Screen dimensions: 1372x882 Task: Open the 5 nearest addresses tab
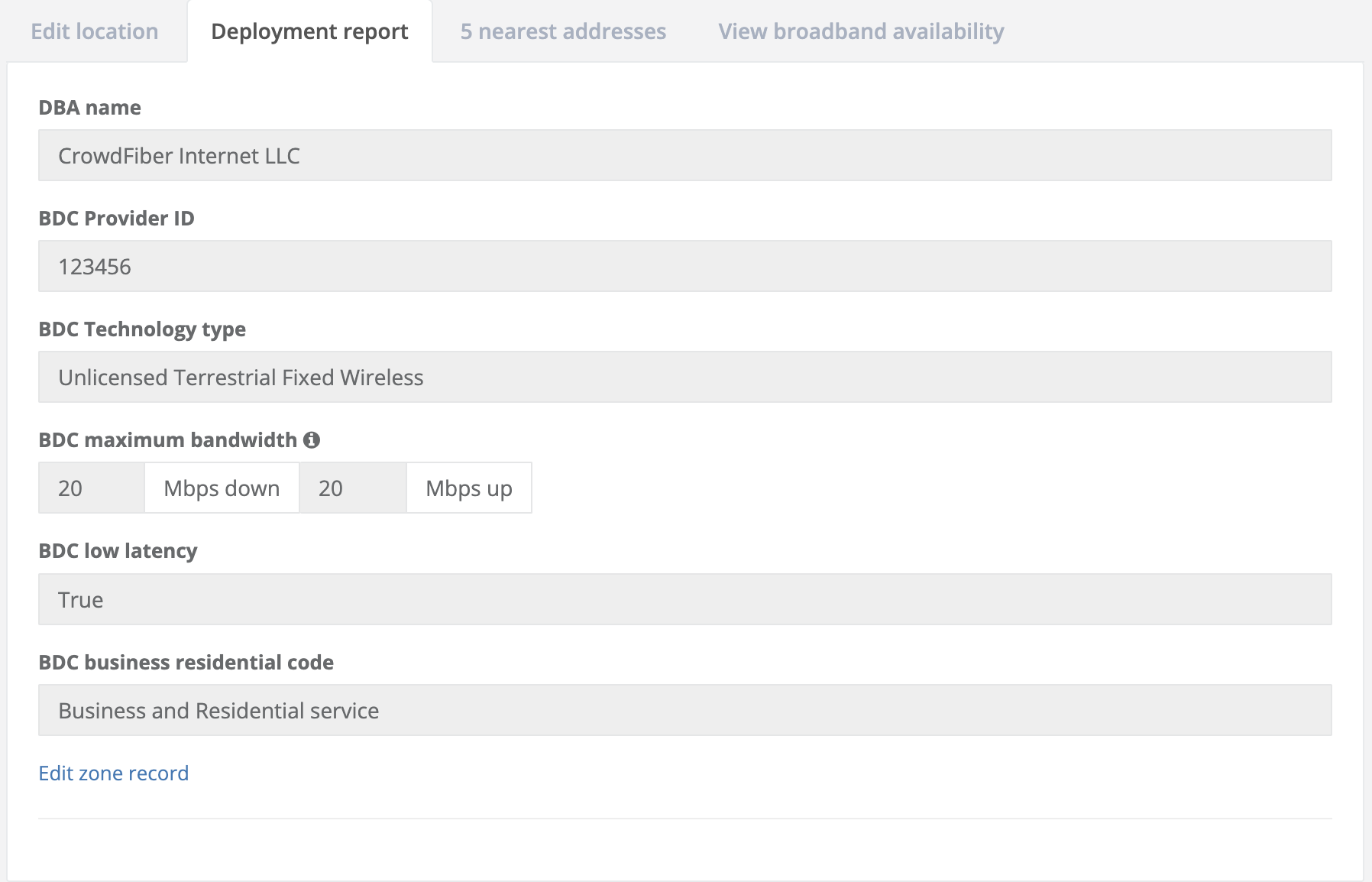pos(562,31)
